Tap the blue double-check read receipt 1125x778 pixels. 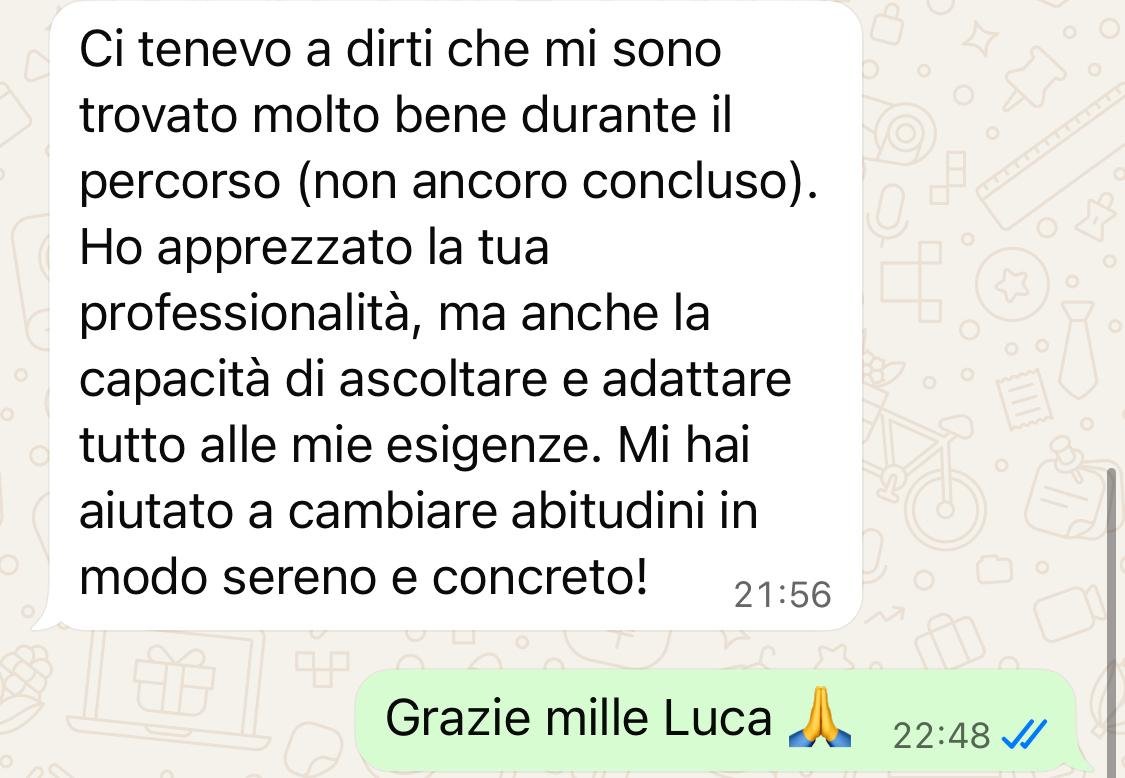pyautogui.click(x=1024, y=734)
